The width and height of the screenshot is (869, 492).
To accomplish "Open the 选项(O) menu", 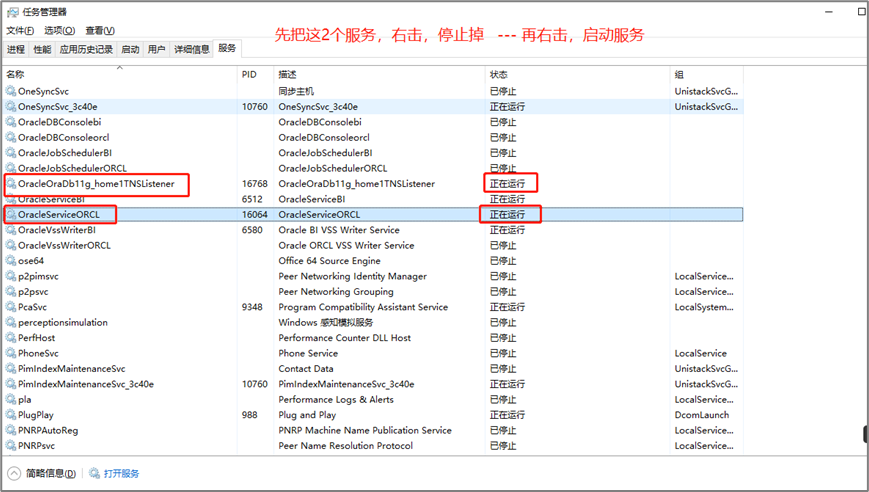I will (59, 30).
